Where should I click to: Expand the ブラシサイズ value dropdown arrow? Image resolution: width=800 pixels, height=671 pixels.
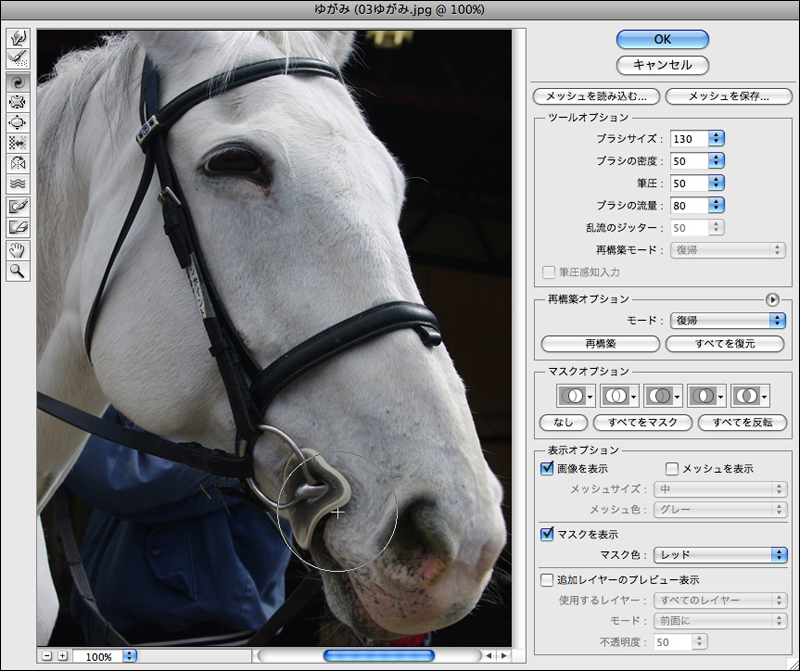pyautogui.click(x=717, y=139)
